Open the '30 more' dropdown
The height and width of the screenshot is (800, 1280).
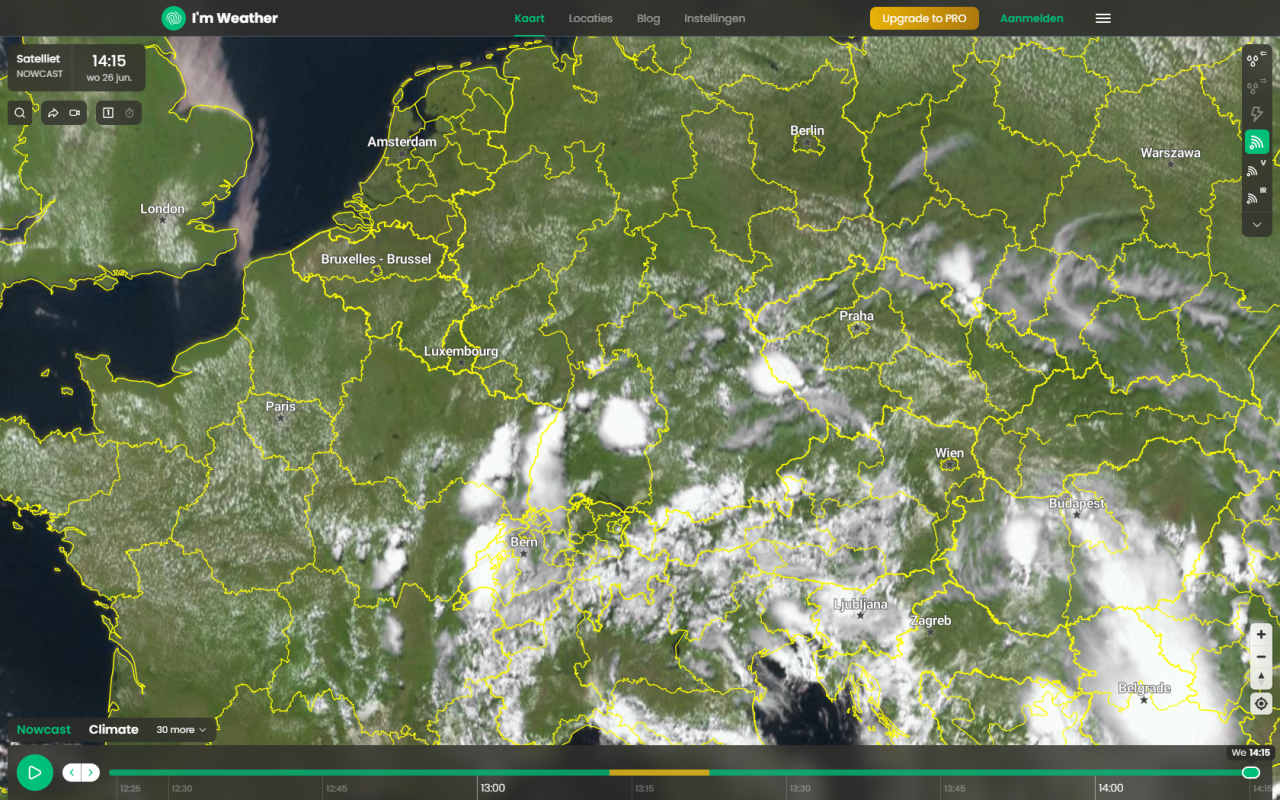click(x=181, y=730)
